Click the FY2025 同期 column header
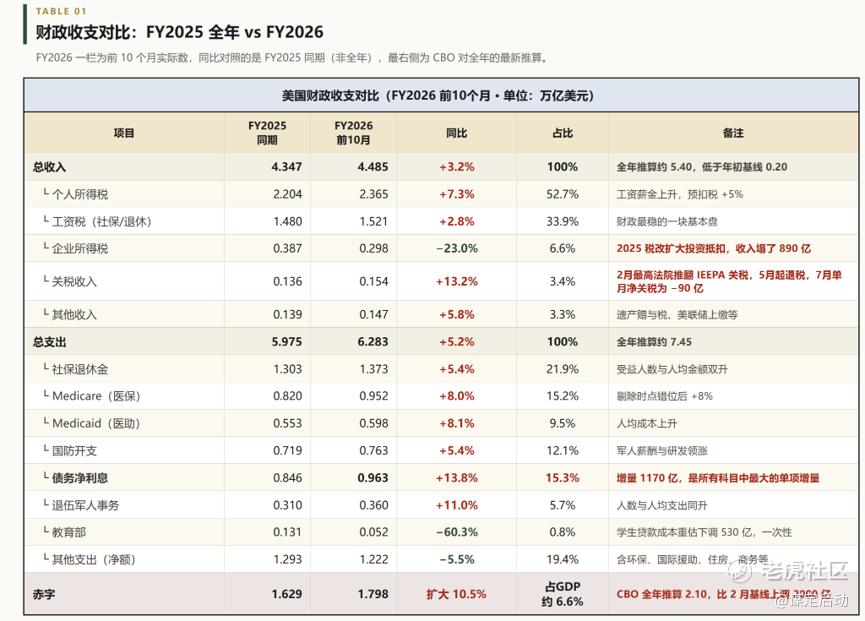 point(267,133)
